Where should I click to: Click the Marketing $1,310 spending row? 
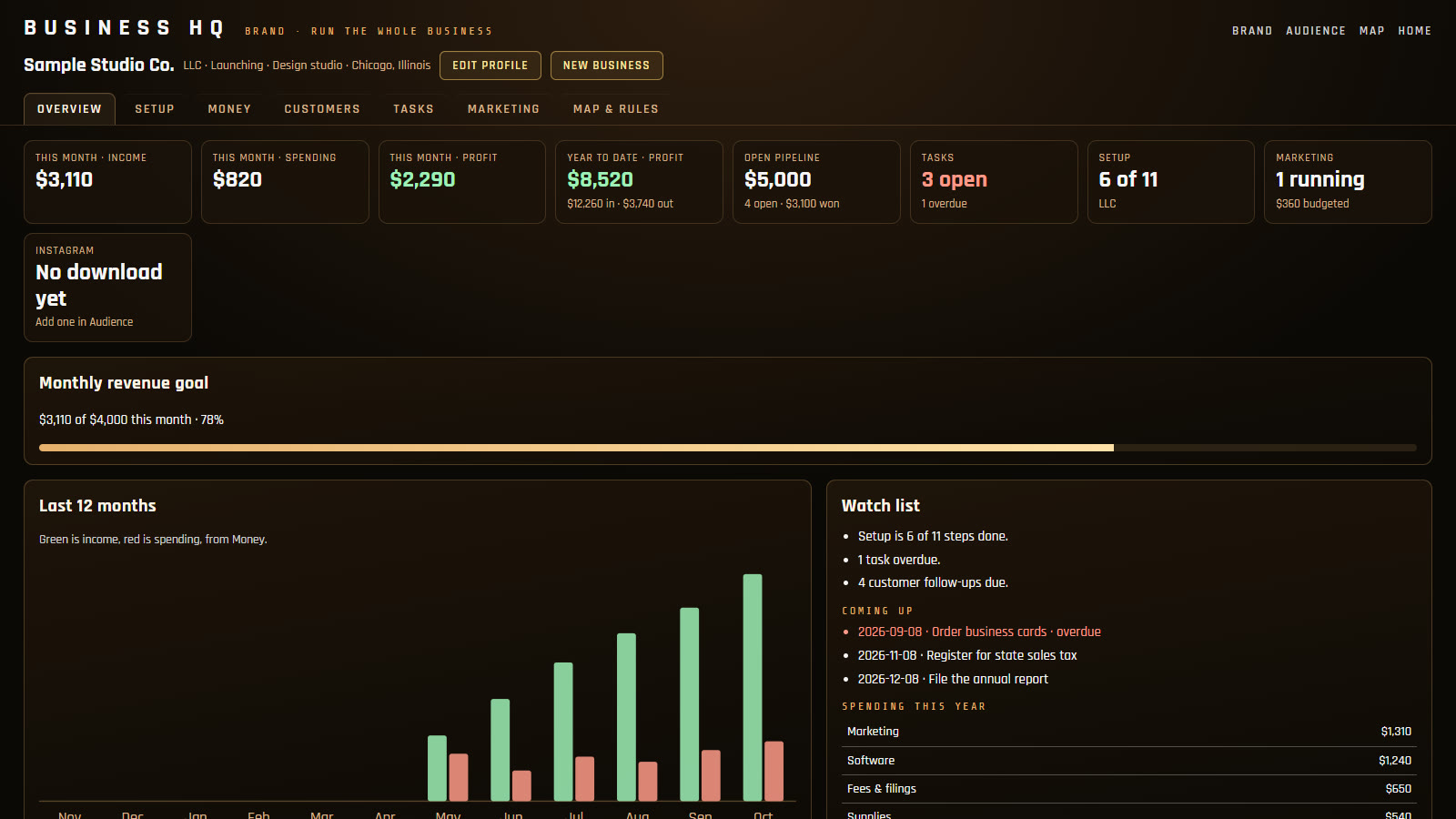pyautogui.click(x=1129, y=732)
